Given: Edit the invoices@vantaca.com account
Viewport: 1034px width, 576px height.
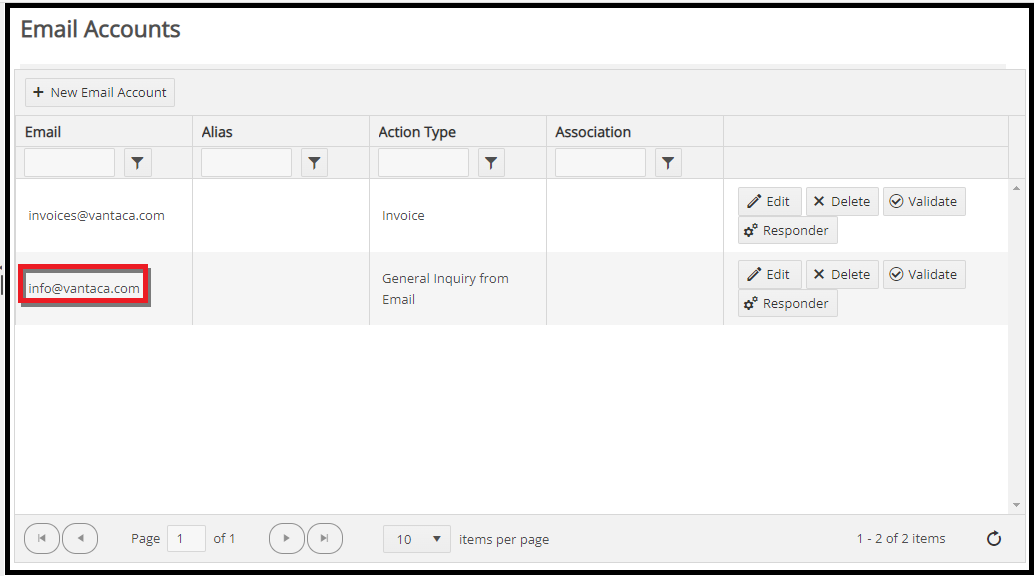Looking at the screenshot, I should [x=769, y=201].
